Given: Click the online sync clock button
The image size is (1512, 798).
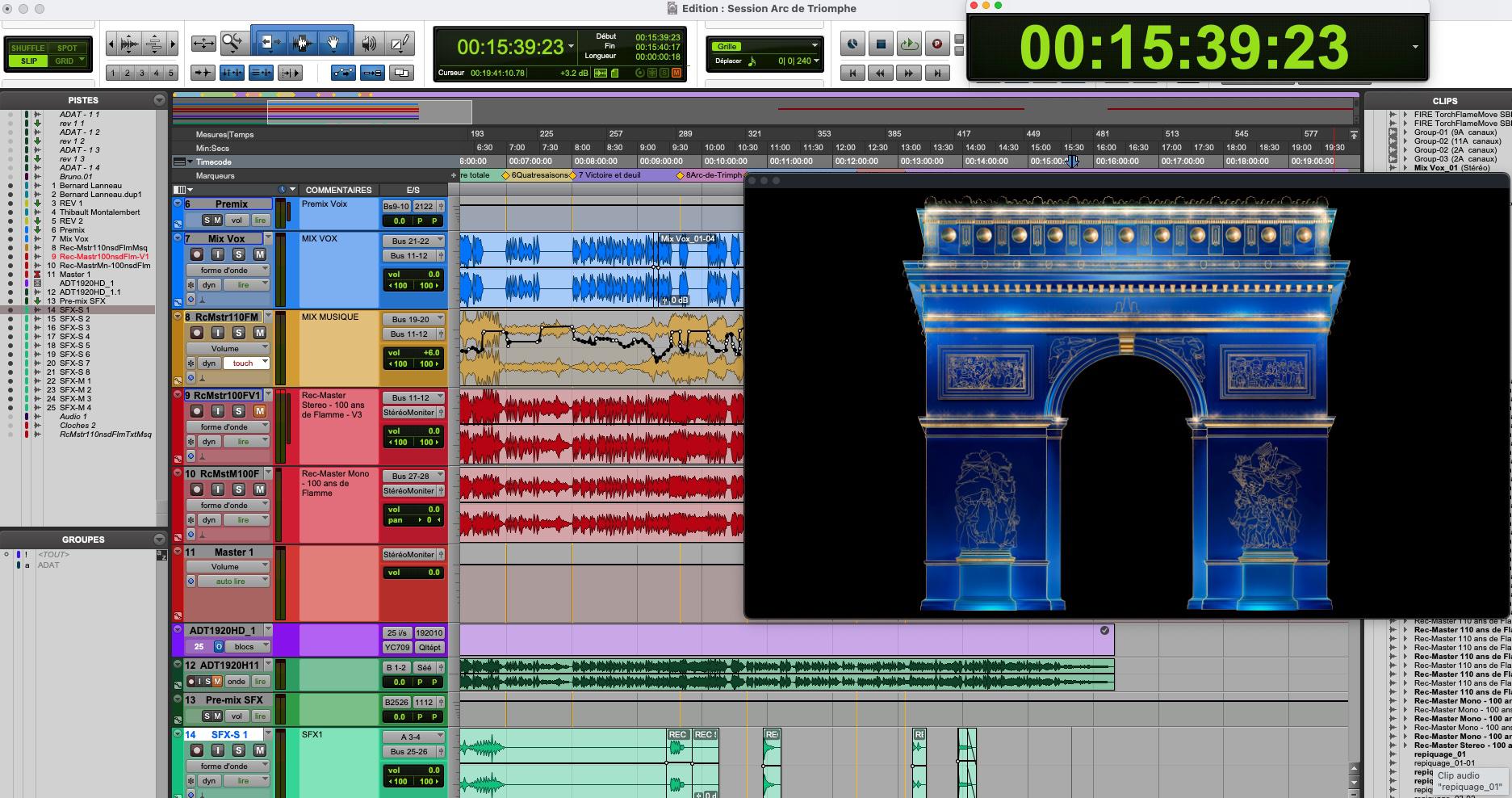Looking at the screenshot, I should pyautogui.click(x=852, y=44).
